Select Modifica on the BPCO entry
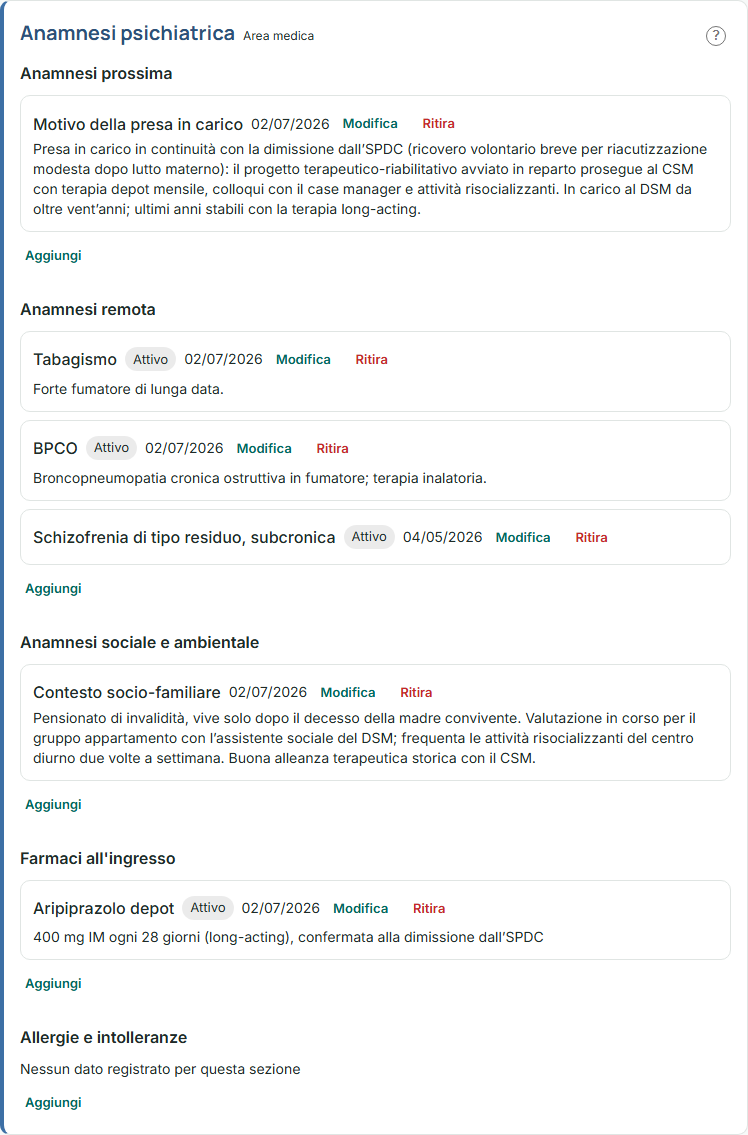The image size is (748, 1135). point(264,449)
